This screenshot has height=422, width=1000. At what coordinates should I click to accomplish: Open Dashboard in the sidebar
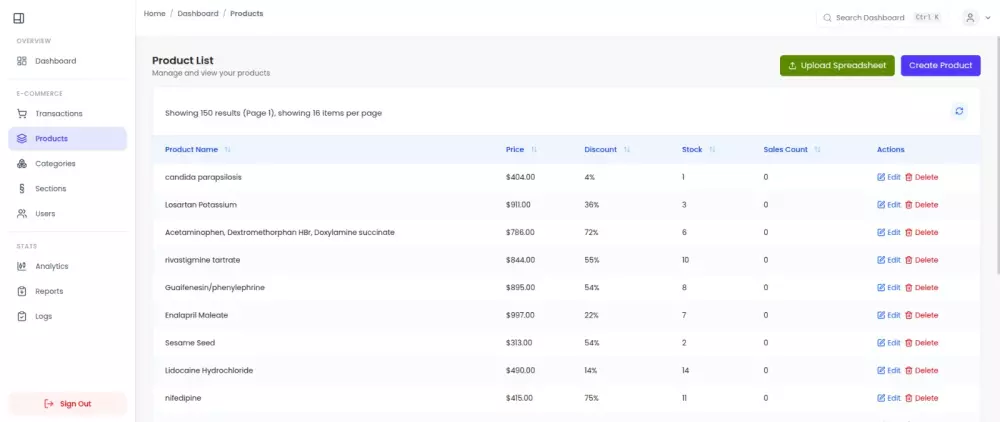click(x=55, y=61)
